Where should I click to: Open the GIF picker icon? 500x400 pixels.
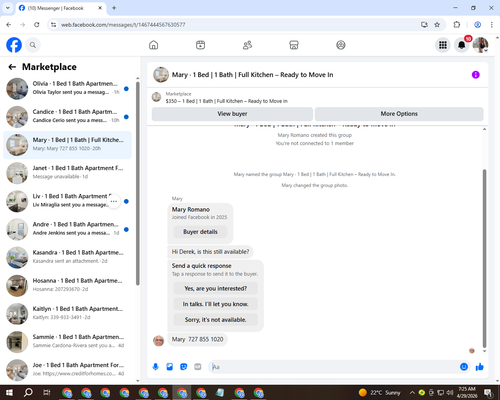(x=198, y=367)
